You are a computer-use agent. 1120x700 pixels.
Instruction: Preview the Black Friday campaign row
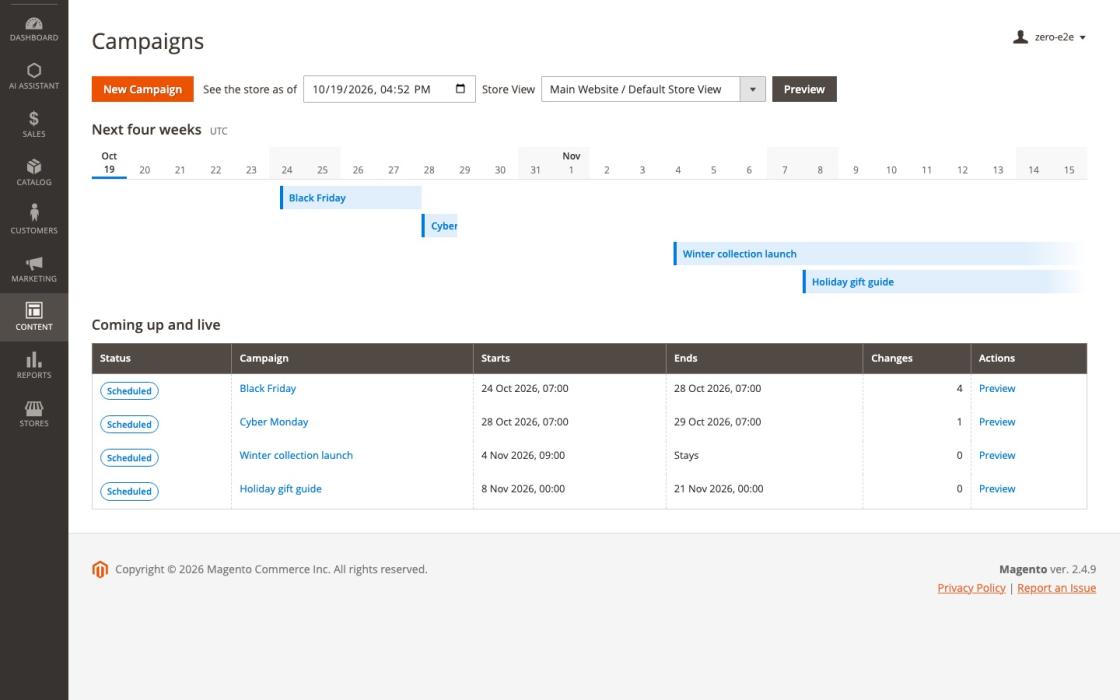point(996,389)
